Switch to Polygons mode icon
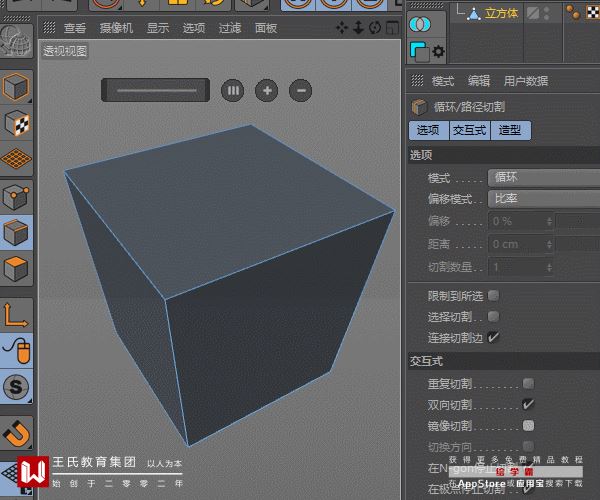Image resolution: width=600 pixels, height=500 pixels. pyautogui.click(x=16, y=269)
